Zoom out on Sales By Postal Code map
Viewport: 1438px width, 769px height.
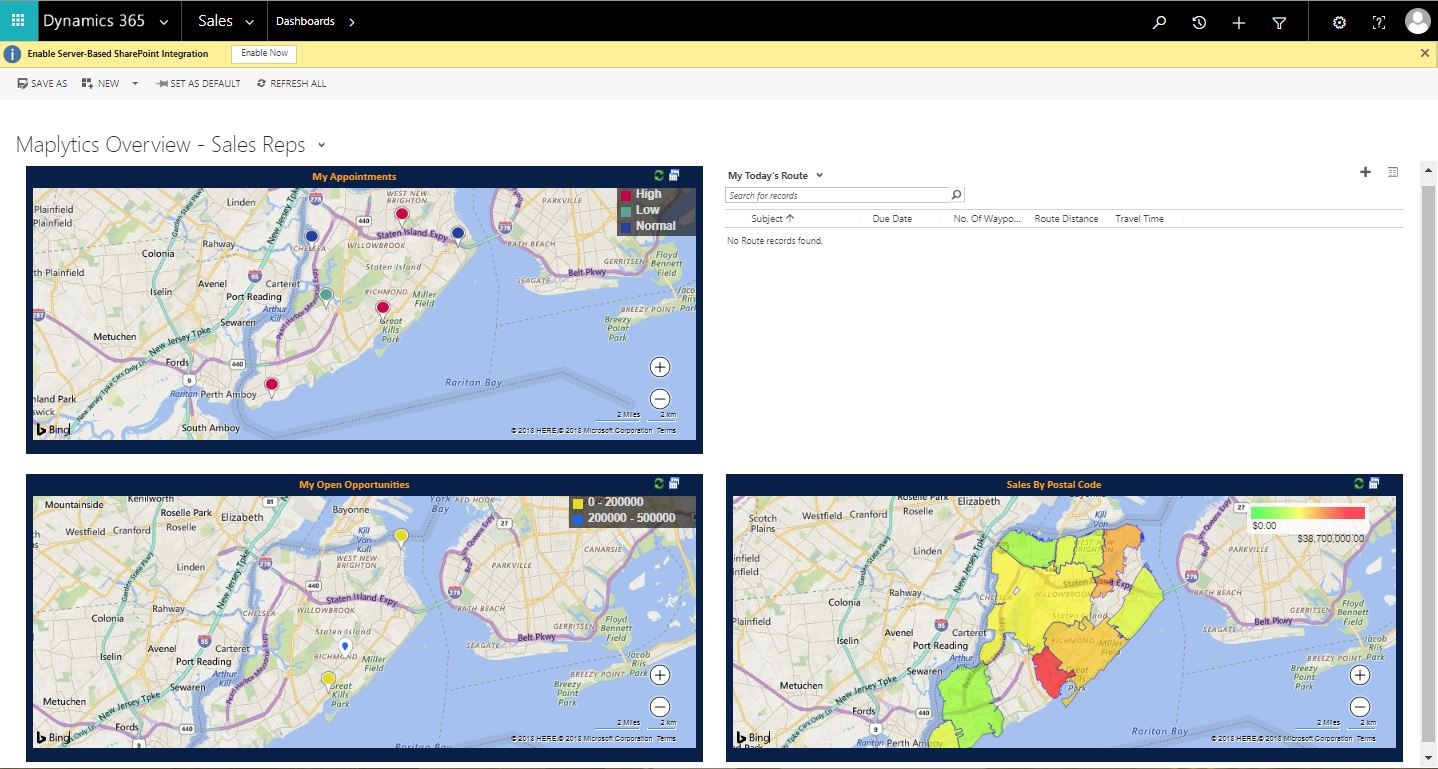(x=1360, y=707)
